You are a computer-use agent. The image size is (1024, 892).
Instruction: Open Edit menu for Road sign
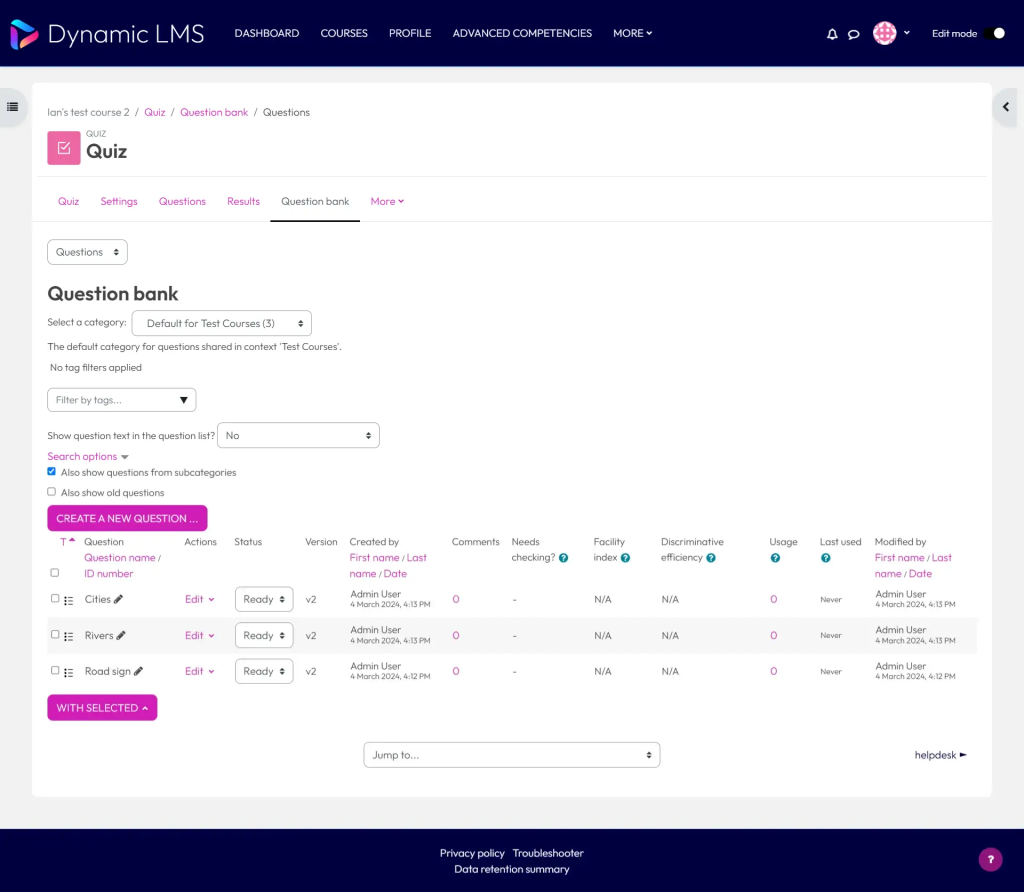tap(199, 671)
